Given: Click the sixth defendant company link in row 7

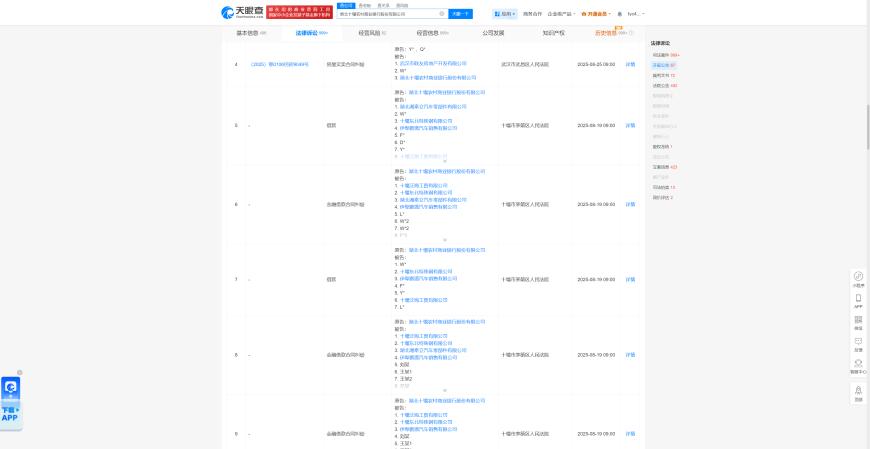Looking at the screenshot, I should 424,300.
